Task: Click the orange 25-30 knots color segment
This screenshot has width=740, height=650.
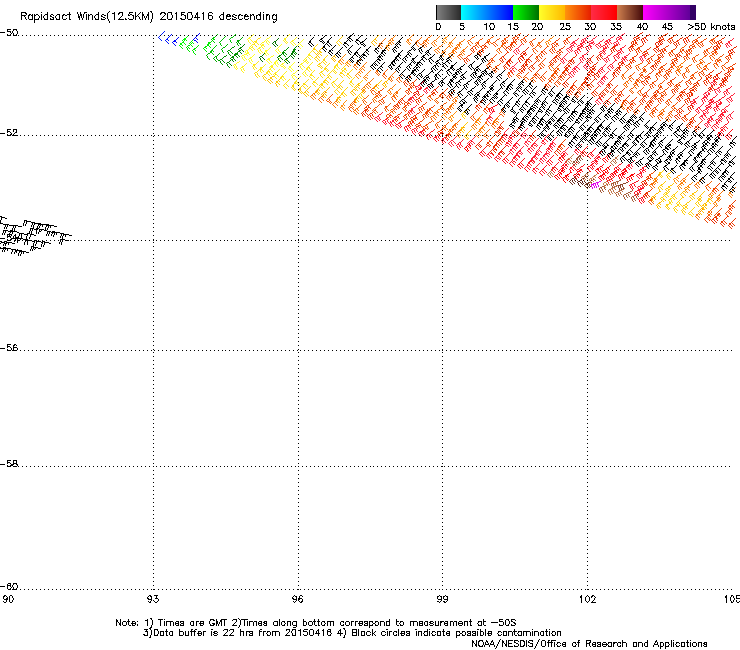Action: tap(578, 12)
